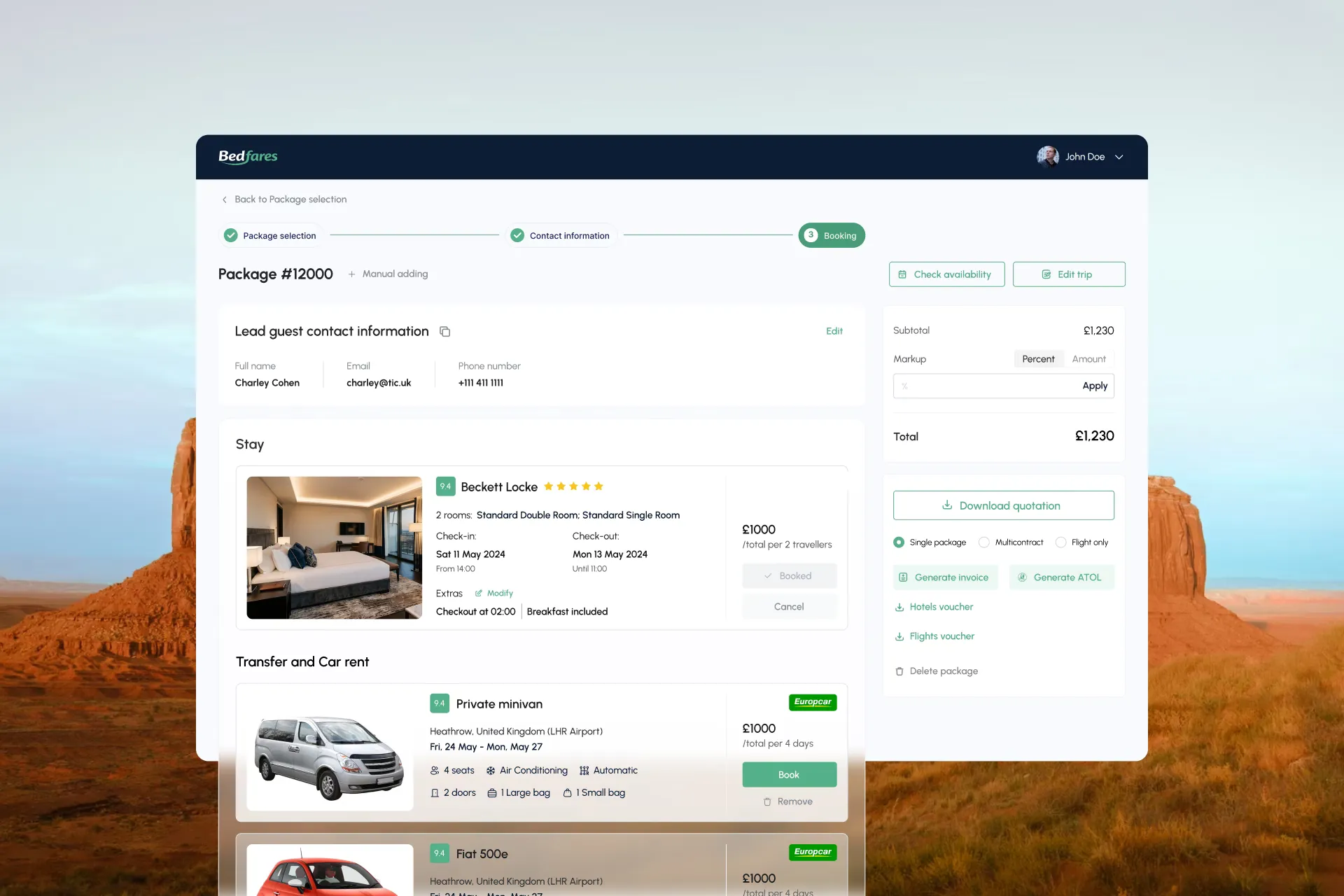This screenshot has width=1344, height=896.
Task: Go back to Package selection
Action: click(x=284, y=199)
